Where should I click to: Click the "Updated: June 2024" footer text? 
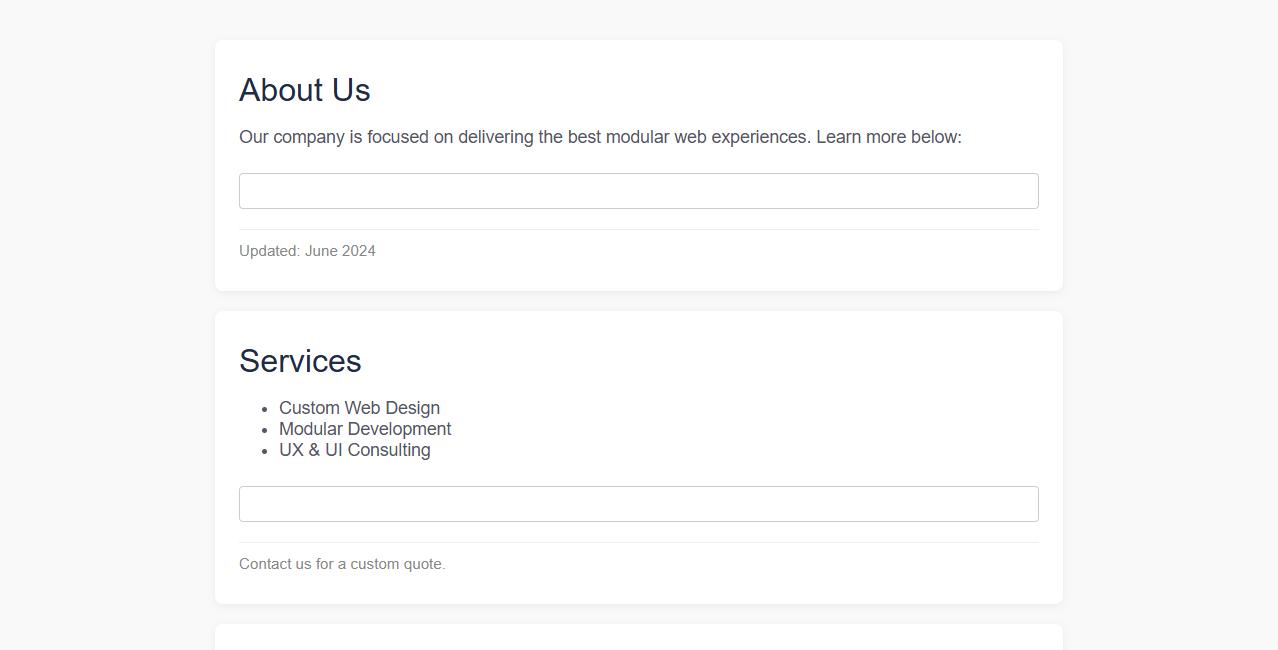[x=307, y=251]
